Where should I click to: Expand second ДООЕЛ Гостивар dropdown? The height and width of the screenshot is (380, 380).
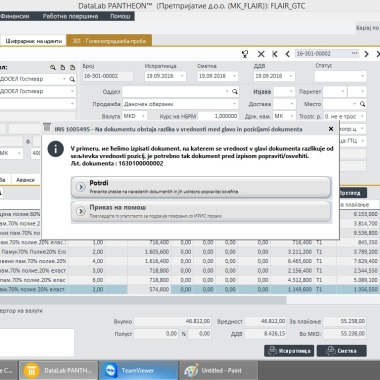click(72, 91)
